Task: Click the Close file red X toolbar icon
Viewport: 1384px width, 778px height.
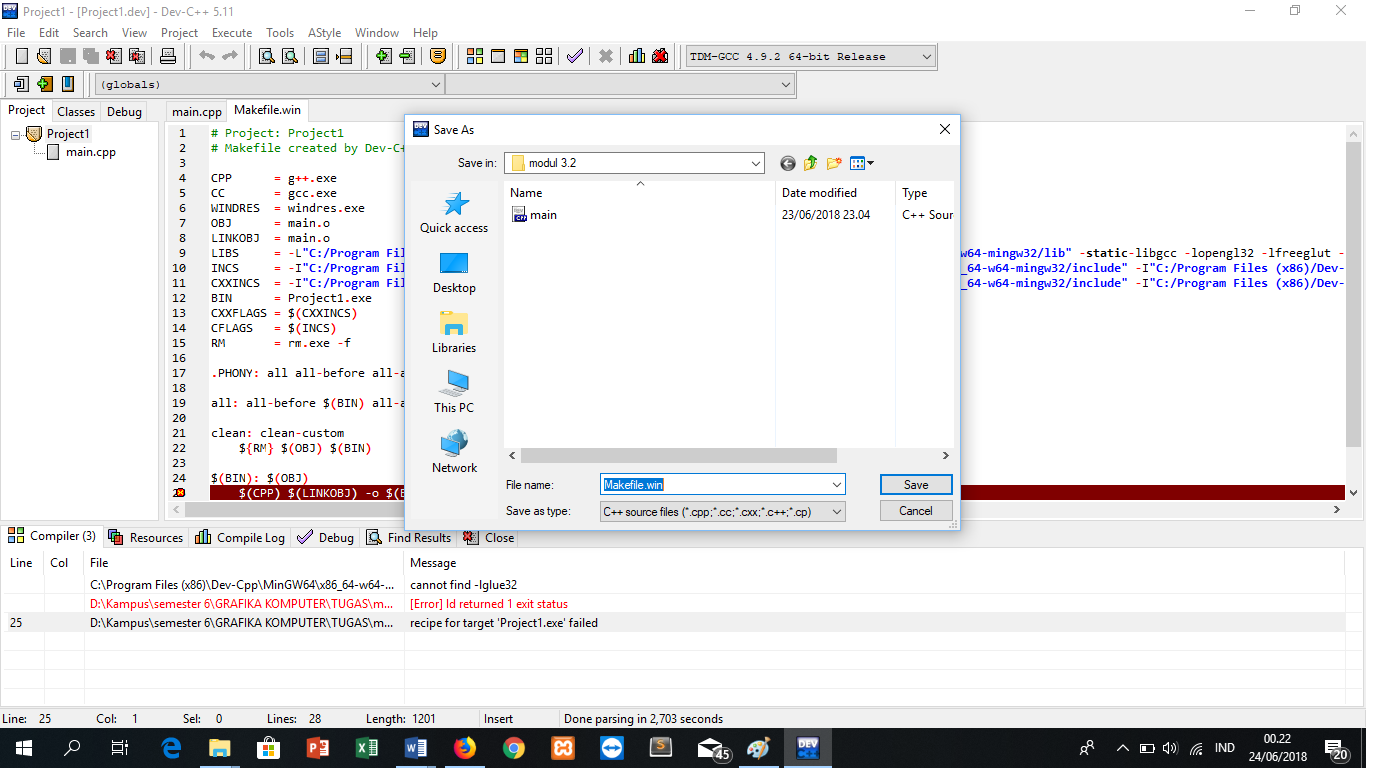Action: tap(113, 56)
